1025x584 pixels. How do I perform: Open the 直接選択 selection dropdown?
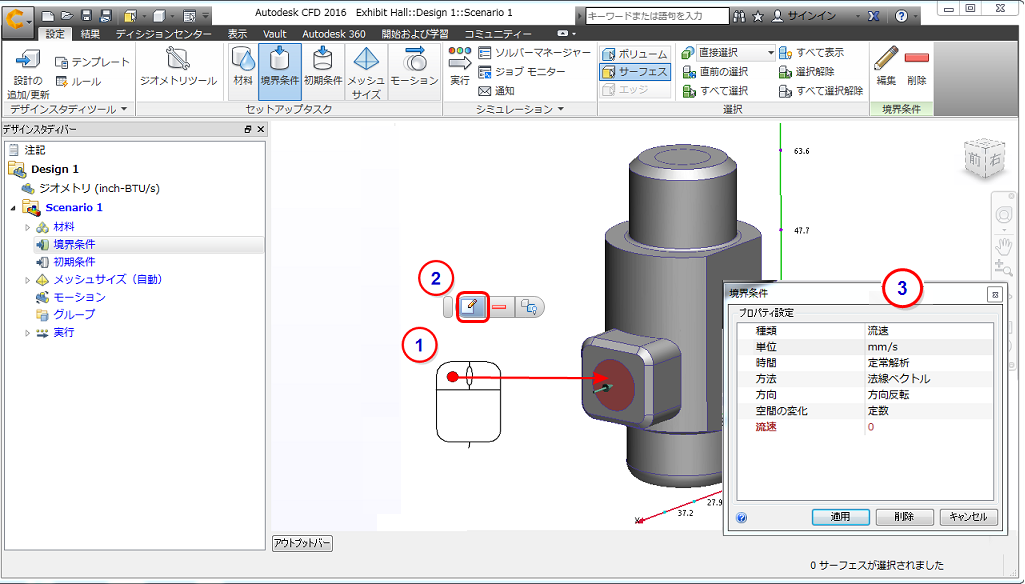pos(770,53)
